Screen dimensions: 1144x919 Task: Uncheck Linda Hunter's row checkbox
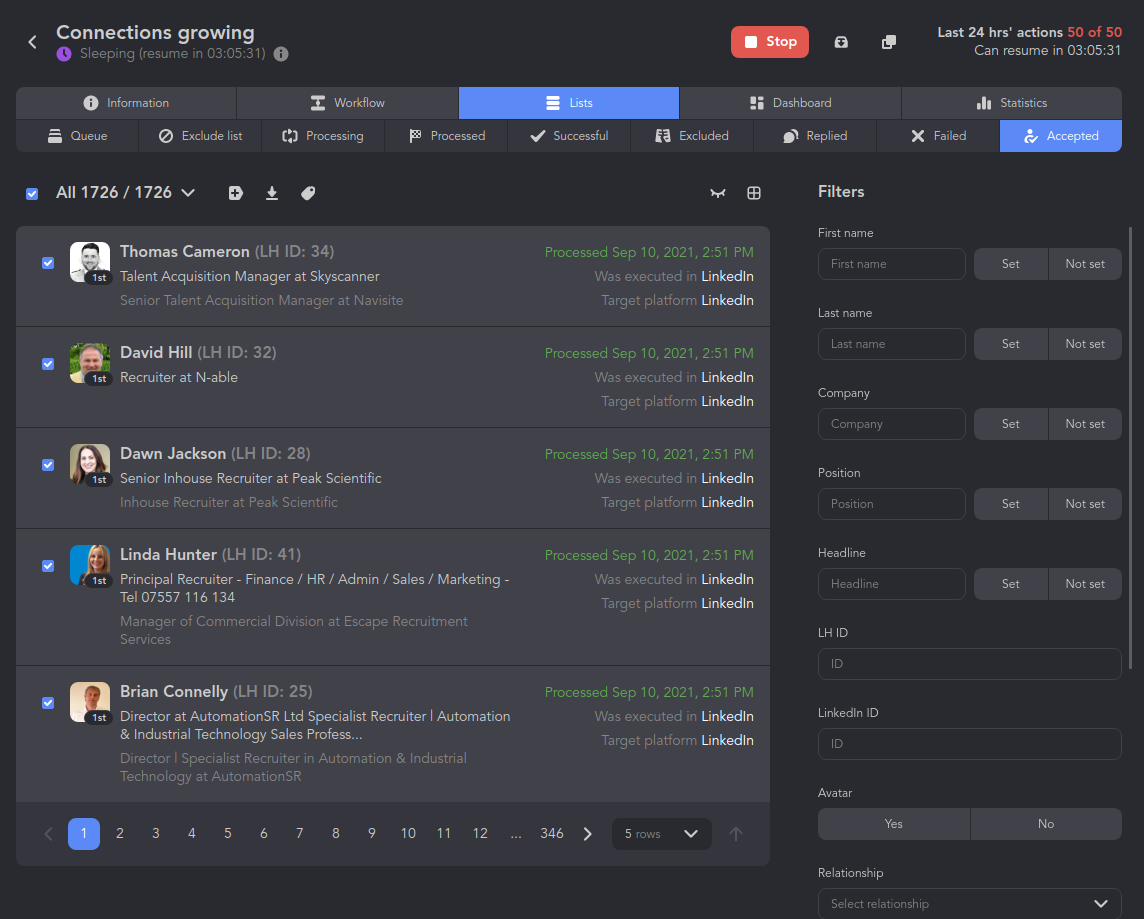coord(47,565)
